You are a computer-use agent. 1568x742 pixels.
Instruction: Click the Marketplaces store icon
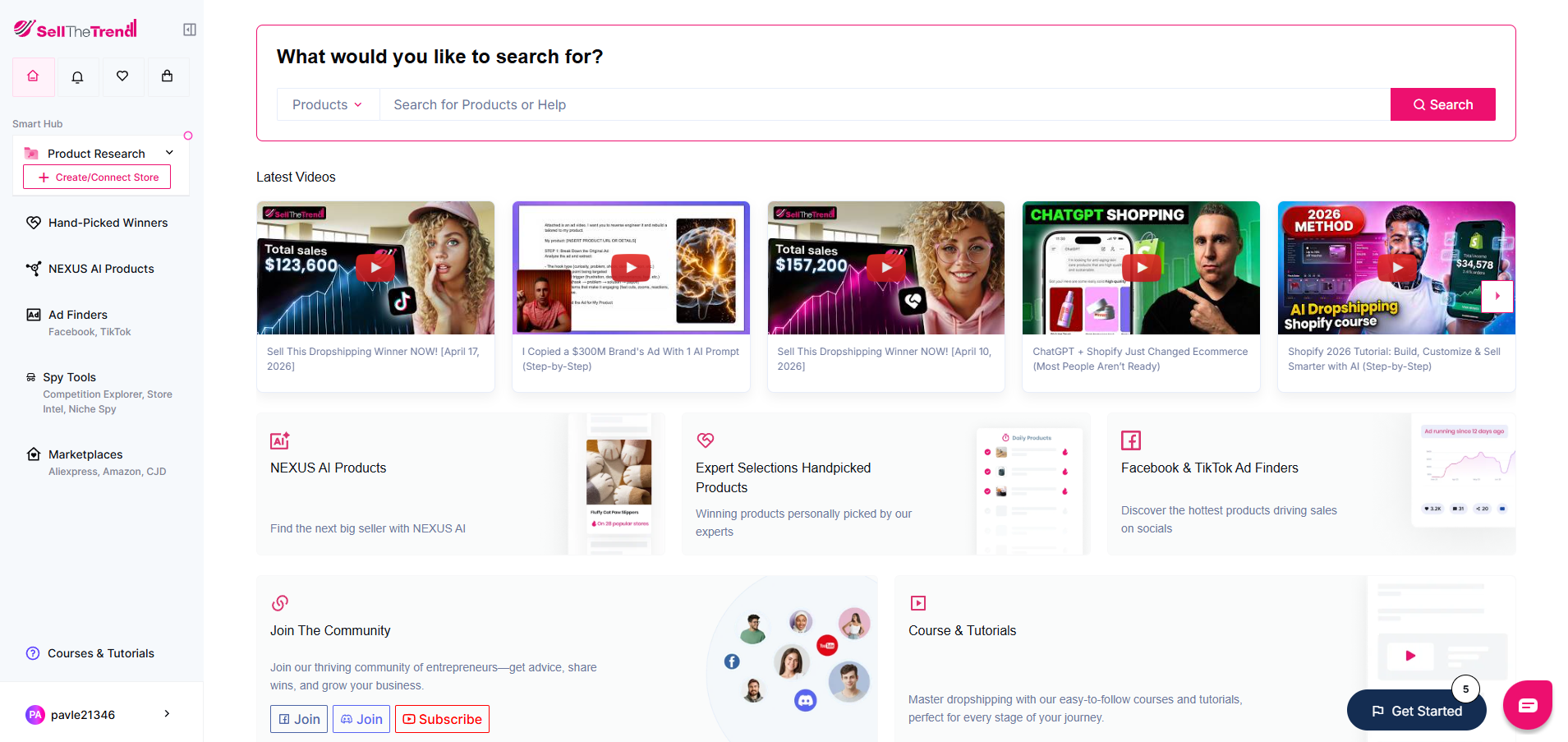point(34,454)
